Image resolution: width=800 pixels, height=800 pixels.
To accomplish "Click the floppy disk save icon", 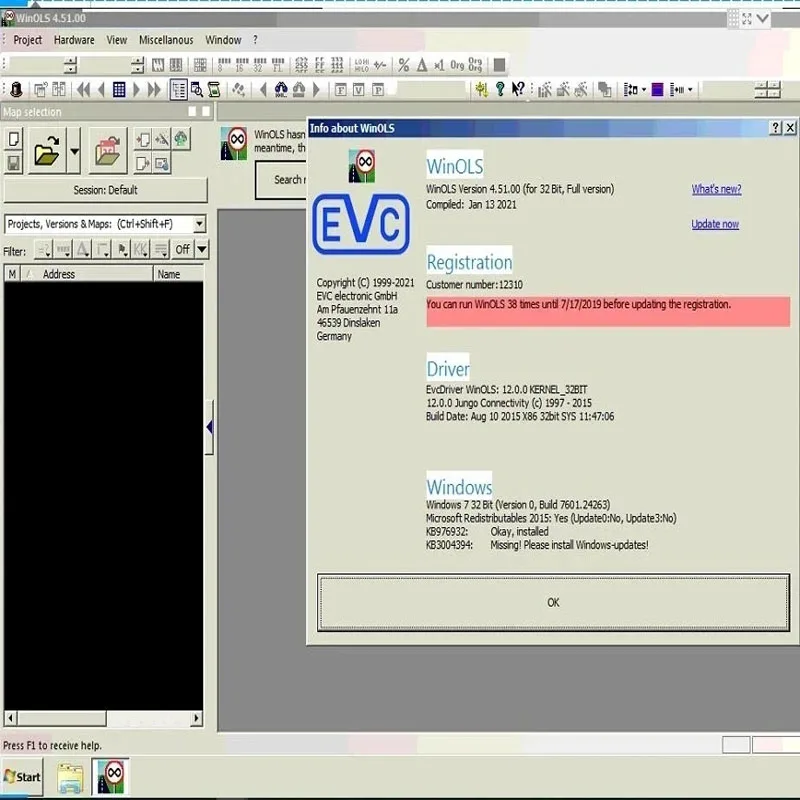I will (14, 163).
